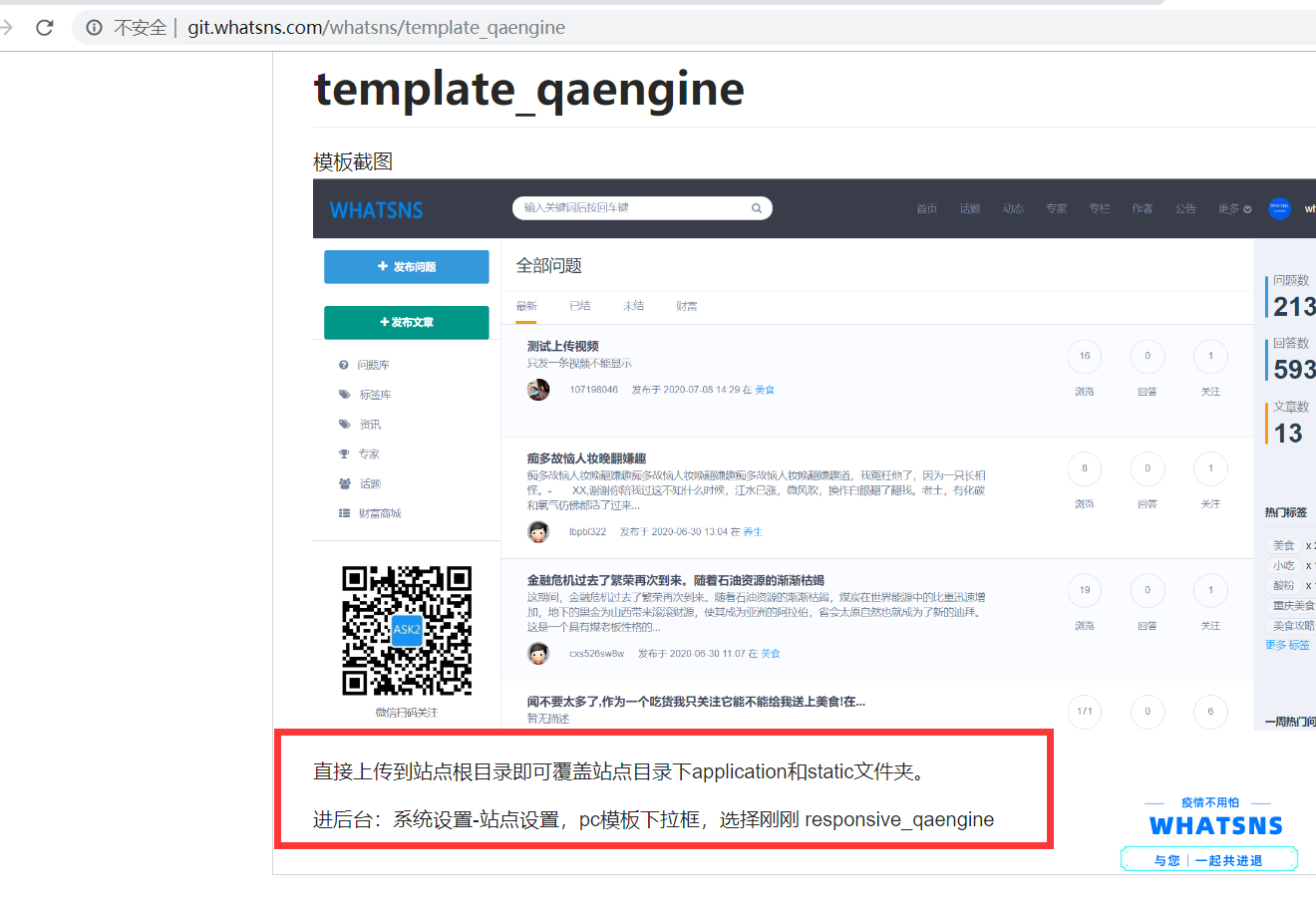Switch to the 已结 tab
This screenshot has height=906, width=1316.
click(579, 306)
